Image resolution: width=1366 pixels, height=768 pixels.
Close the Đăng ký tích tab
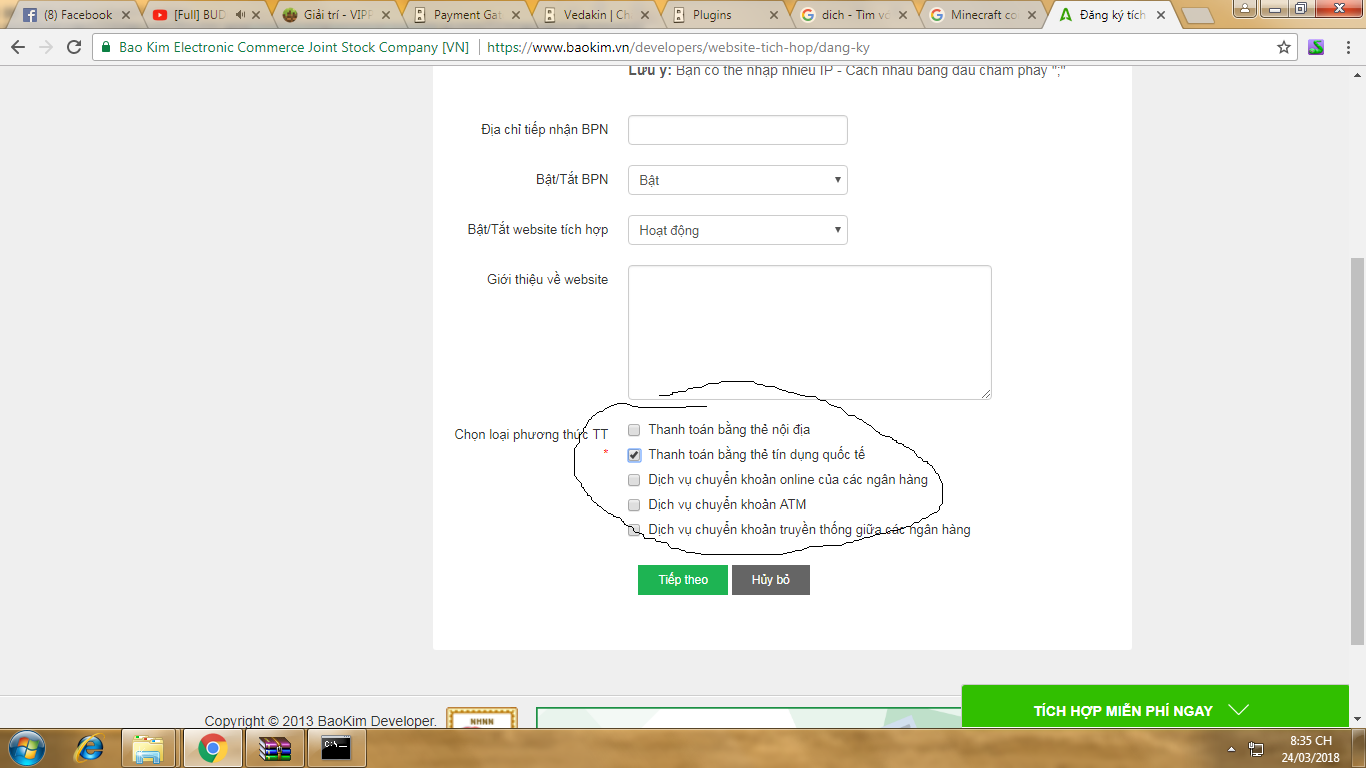coord(1163,15)
